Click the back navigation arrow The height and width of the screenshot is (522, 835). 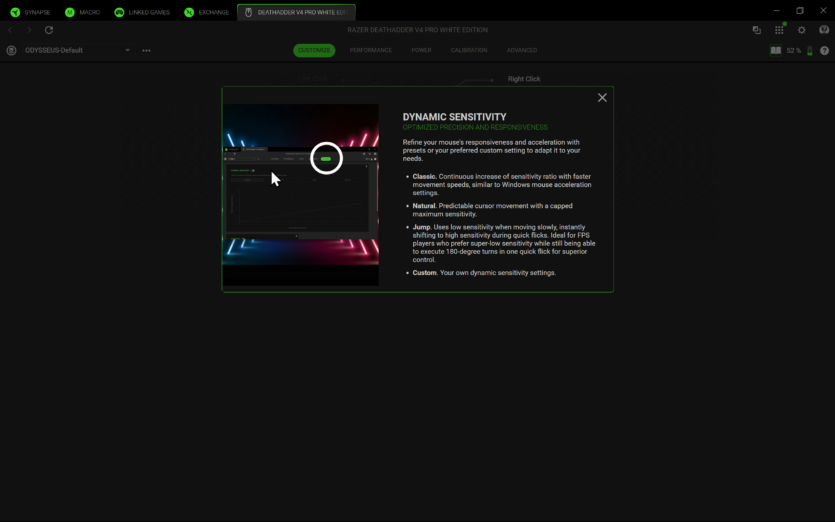tap(10, 30)
